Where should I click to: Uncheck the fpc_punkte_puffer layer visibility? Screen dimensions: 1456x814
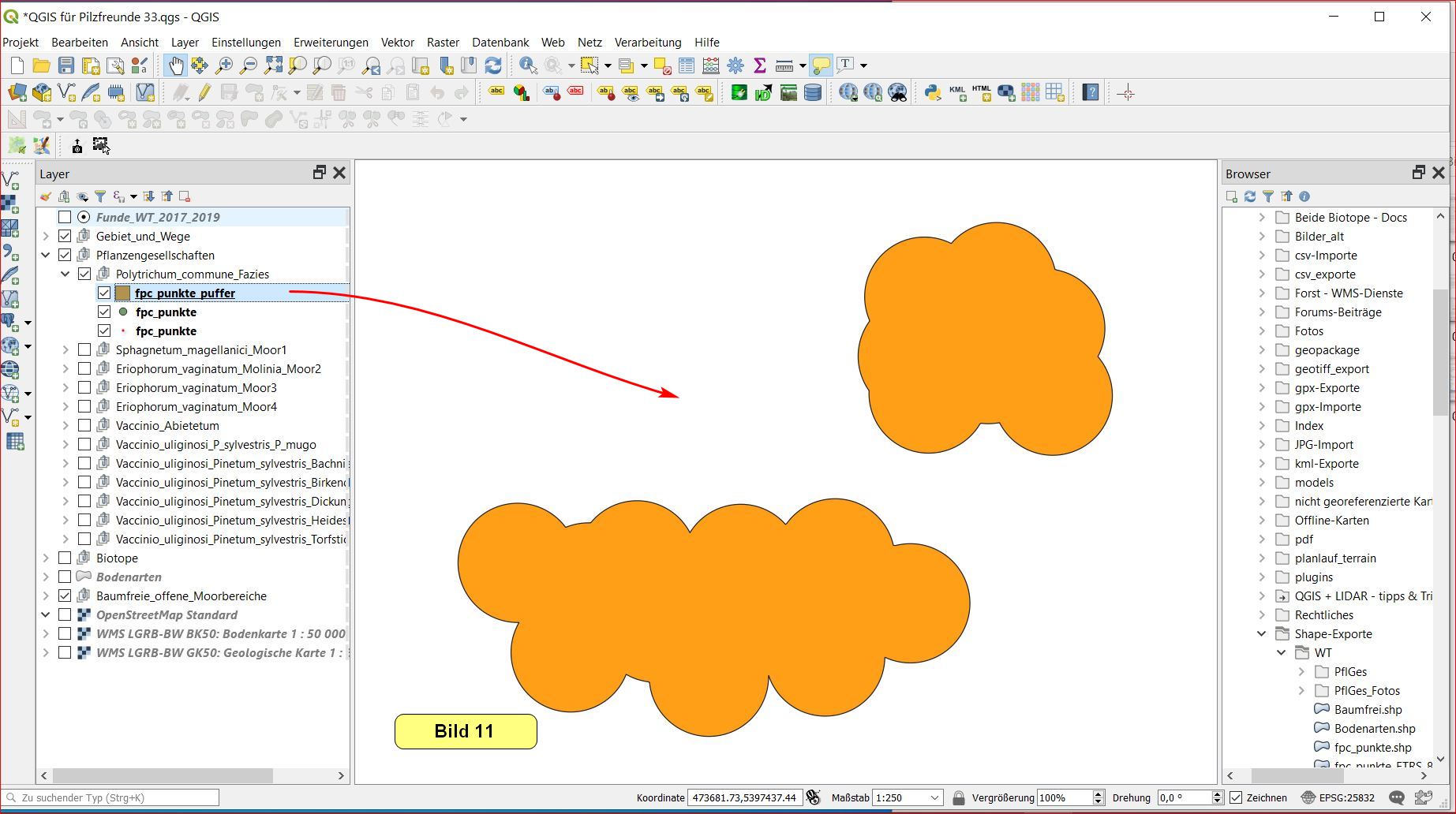(x=104, y=293)
